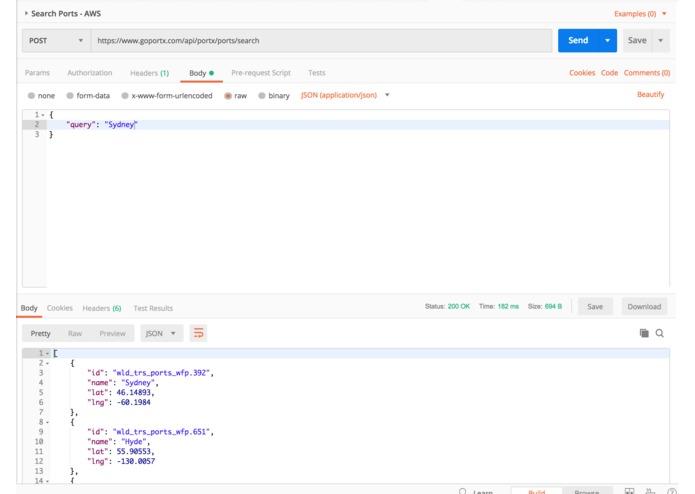Open the JSON (application/json) content type dropdown
695x494 pixels.
click(x=345, y=95)
